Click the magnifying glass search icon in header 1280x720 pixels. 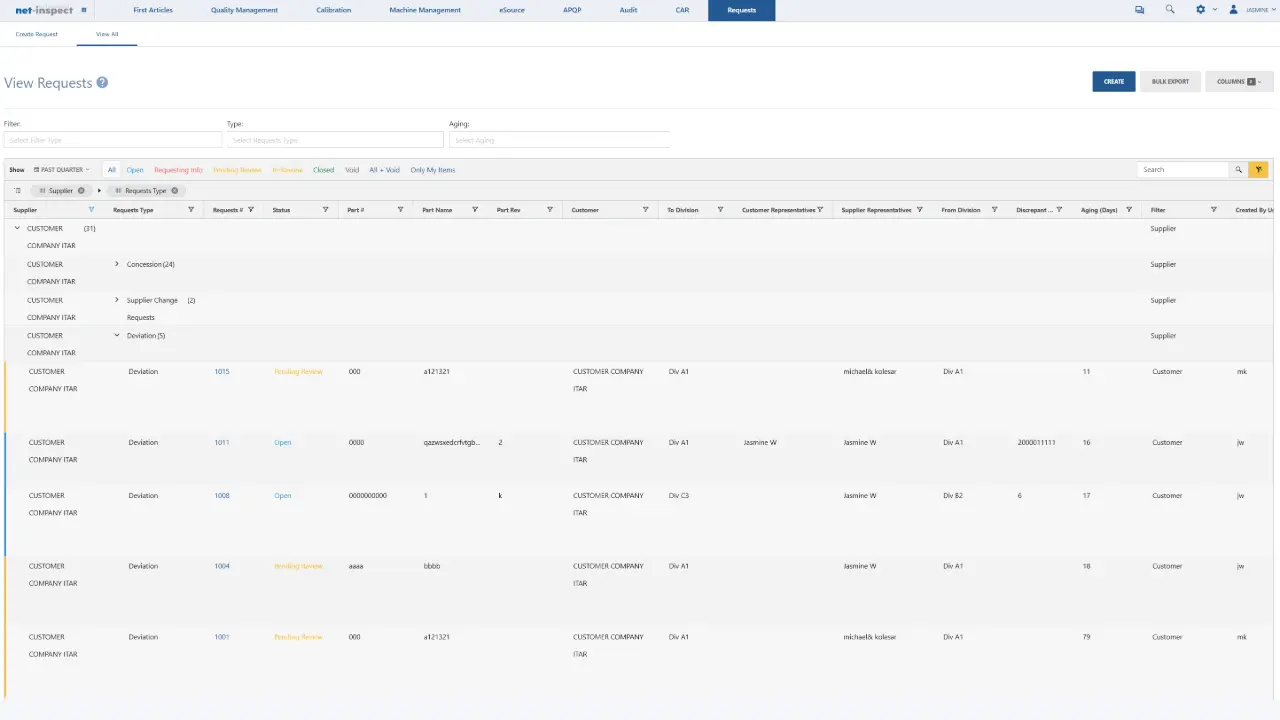[x=1169, y=9]
